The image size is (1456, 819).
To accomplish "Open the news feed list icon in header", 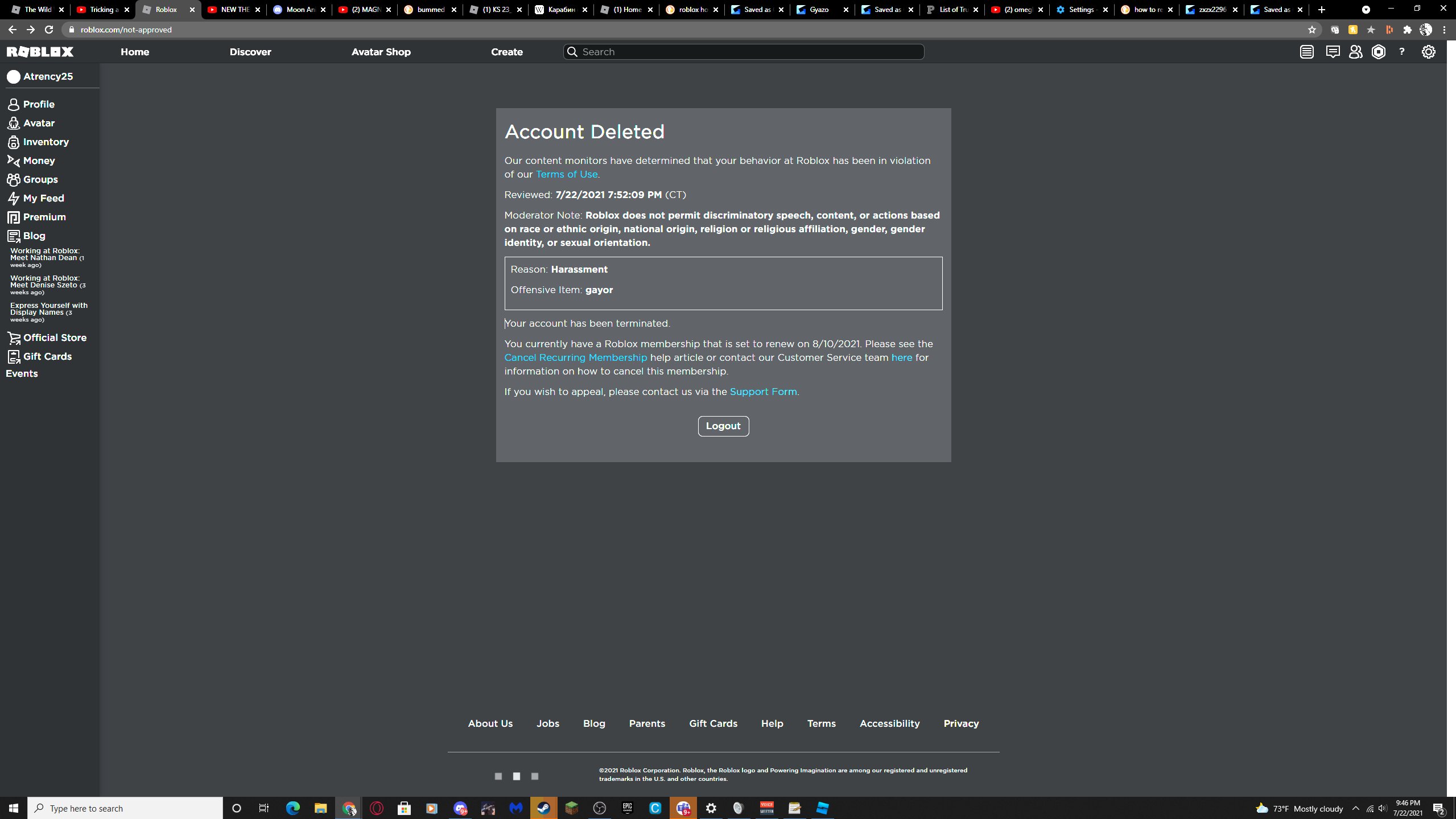I will click(1306, 52).
